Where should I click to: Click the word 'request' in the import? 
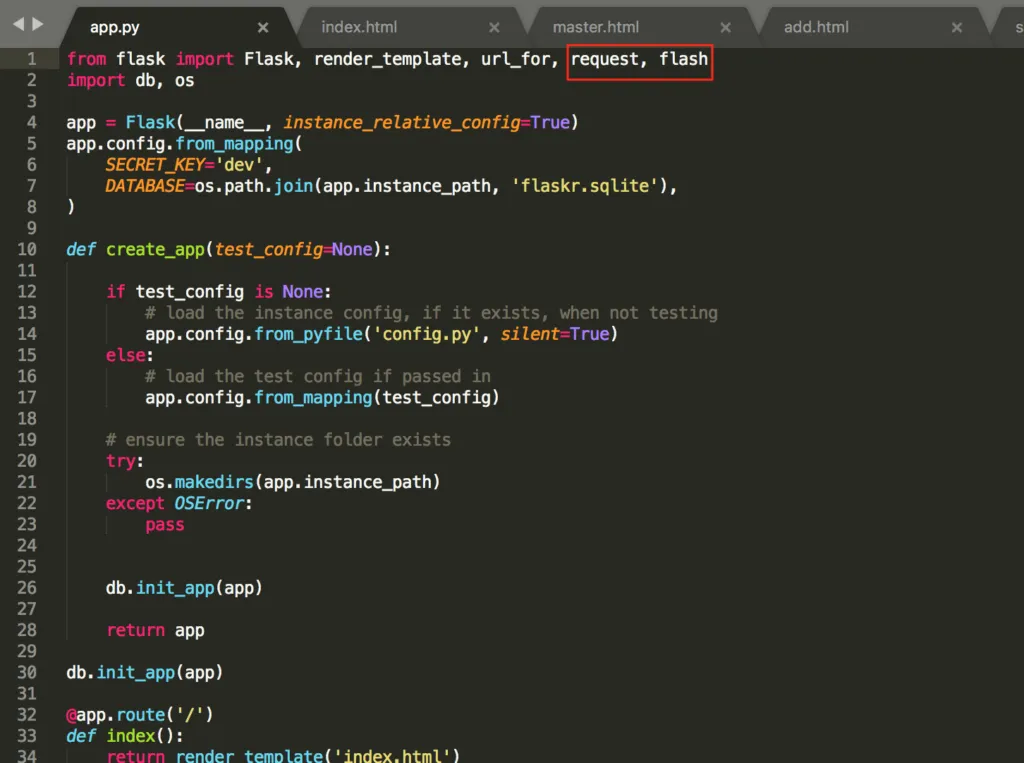coord(605,59)
